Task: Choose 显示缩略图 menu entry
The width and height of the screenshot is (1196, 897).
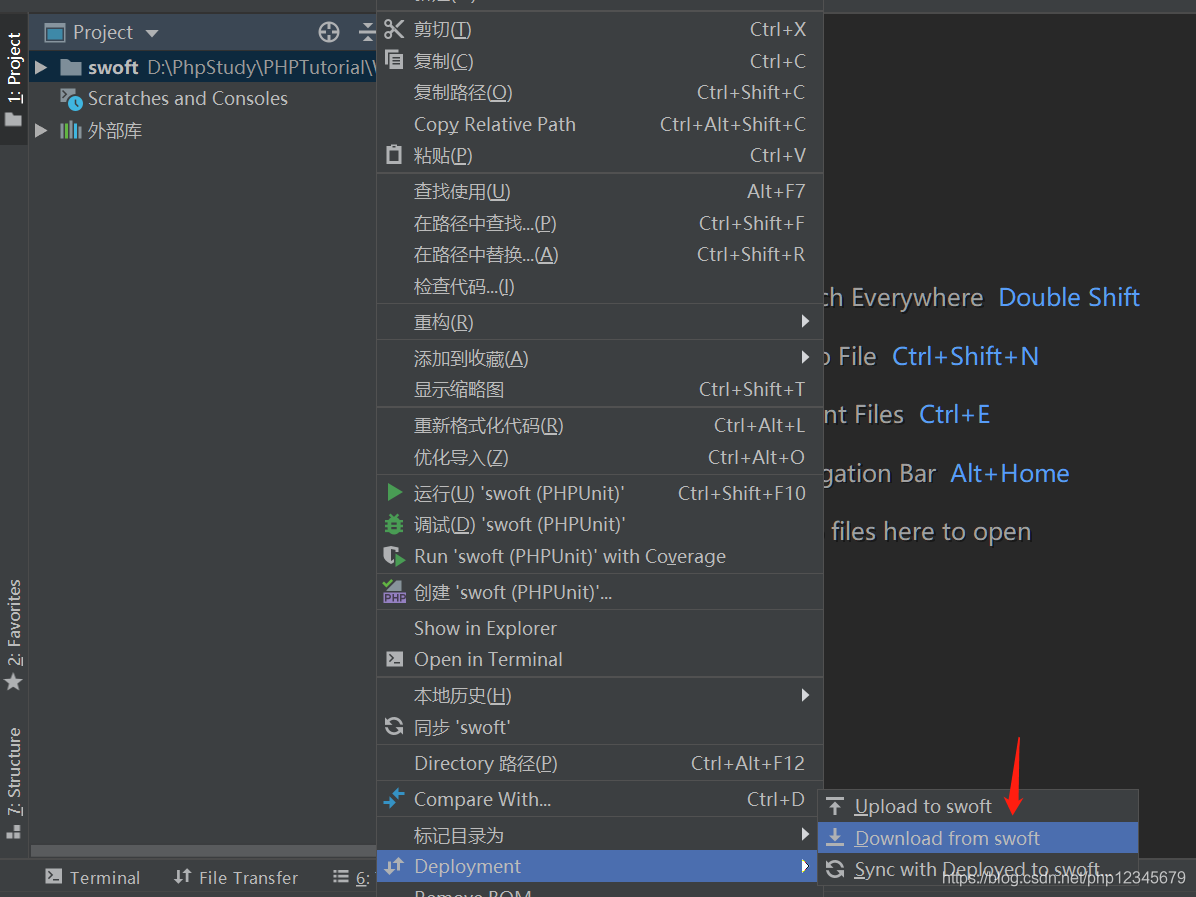Action: click(x=600, y=389)
